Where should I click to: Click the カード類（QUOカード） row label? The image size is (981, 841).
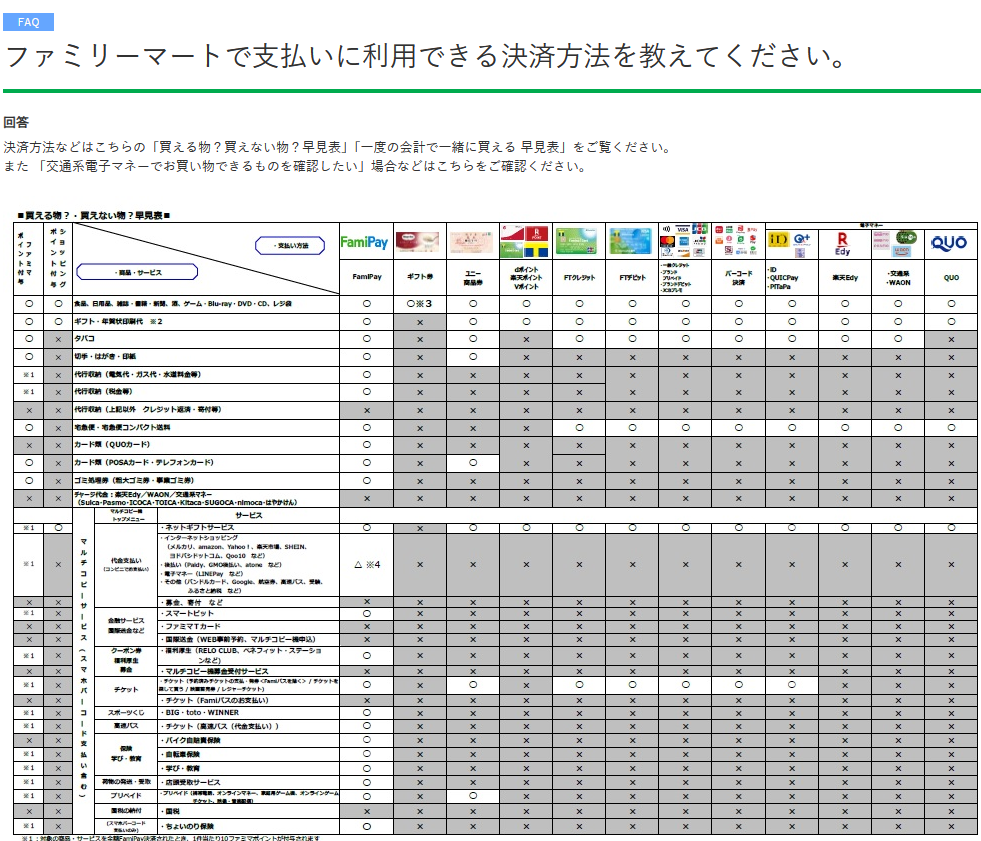click(113, 445)
